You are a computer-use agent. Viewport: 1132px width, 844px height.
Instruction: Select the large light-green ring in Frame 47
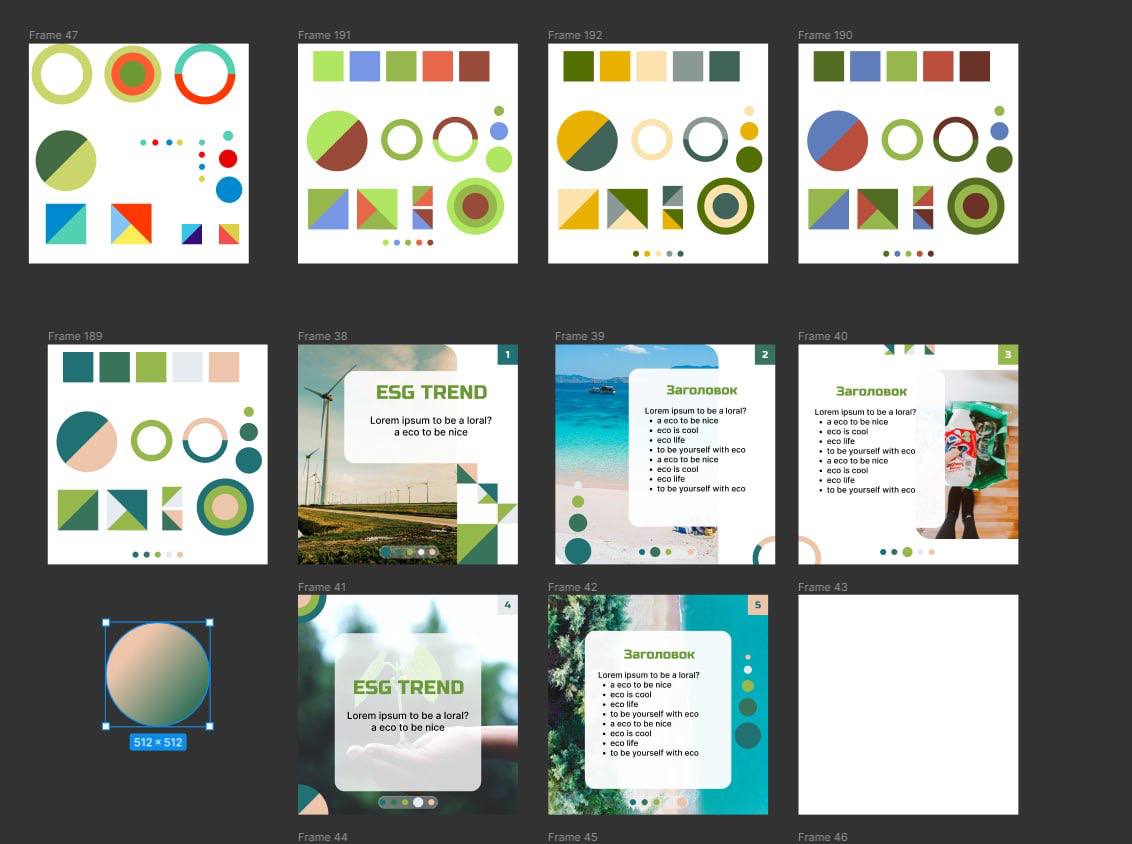click(x=62, y=74)
